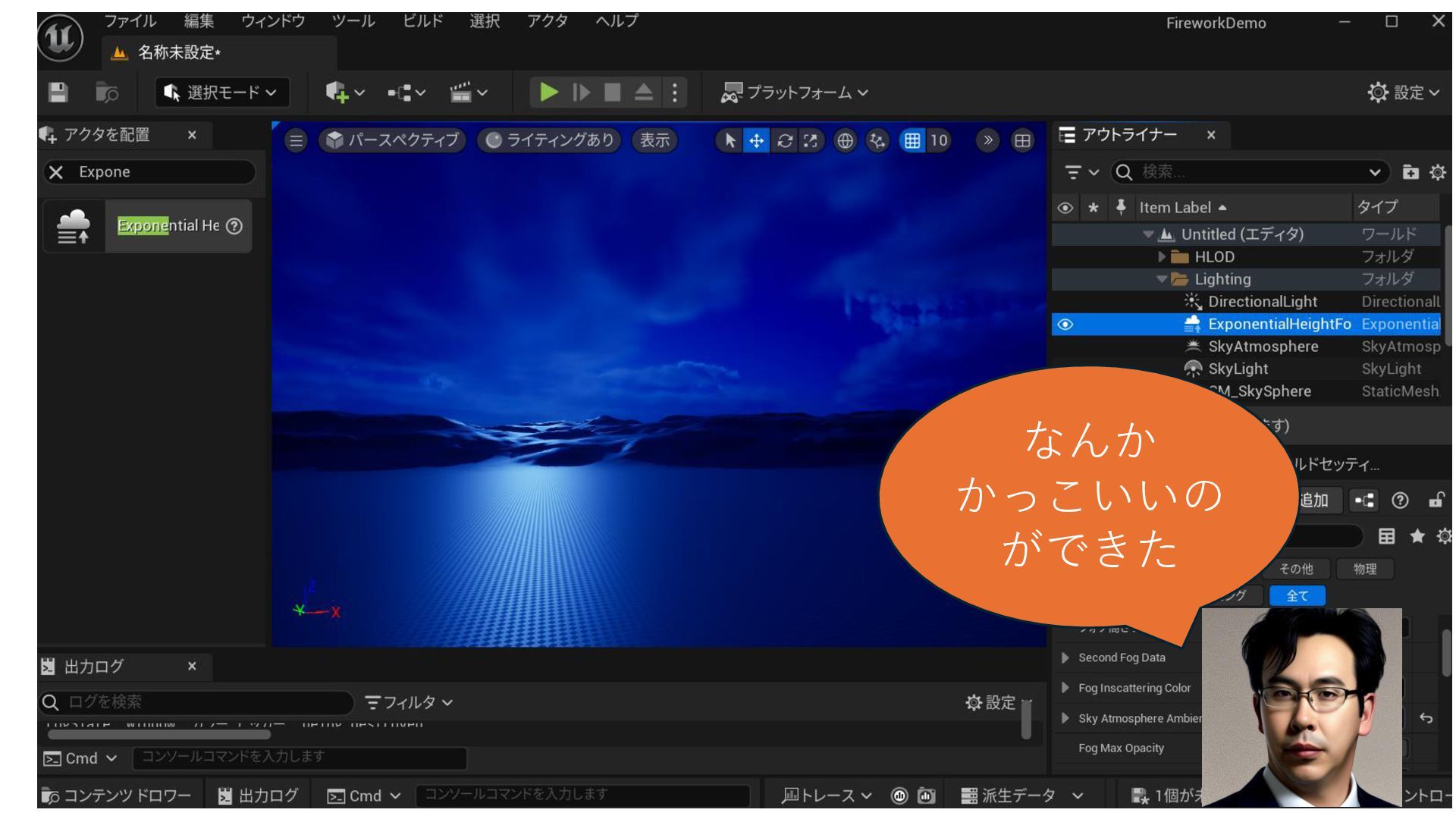Click the Outliner pin column header
The height and width of the screenshot is (819, 1456).
[1121, 206]
